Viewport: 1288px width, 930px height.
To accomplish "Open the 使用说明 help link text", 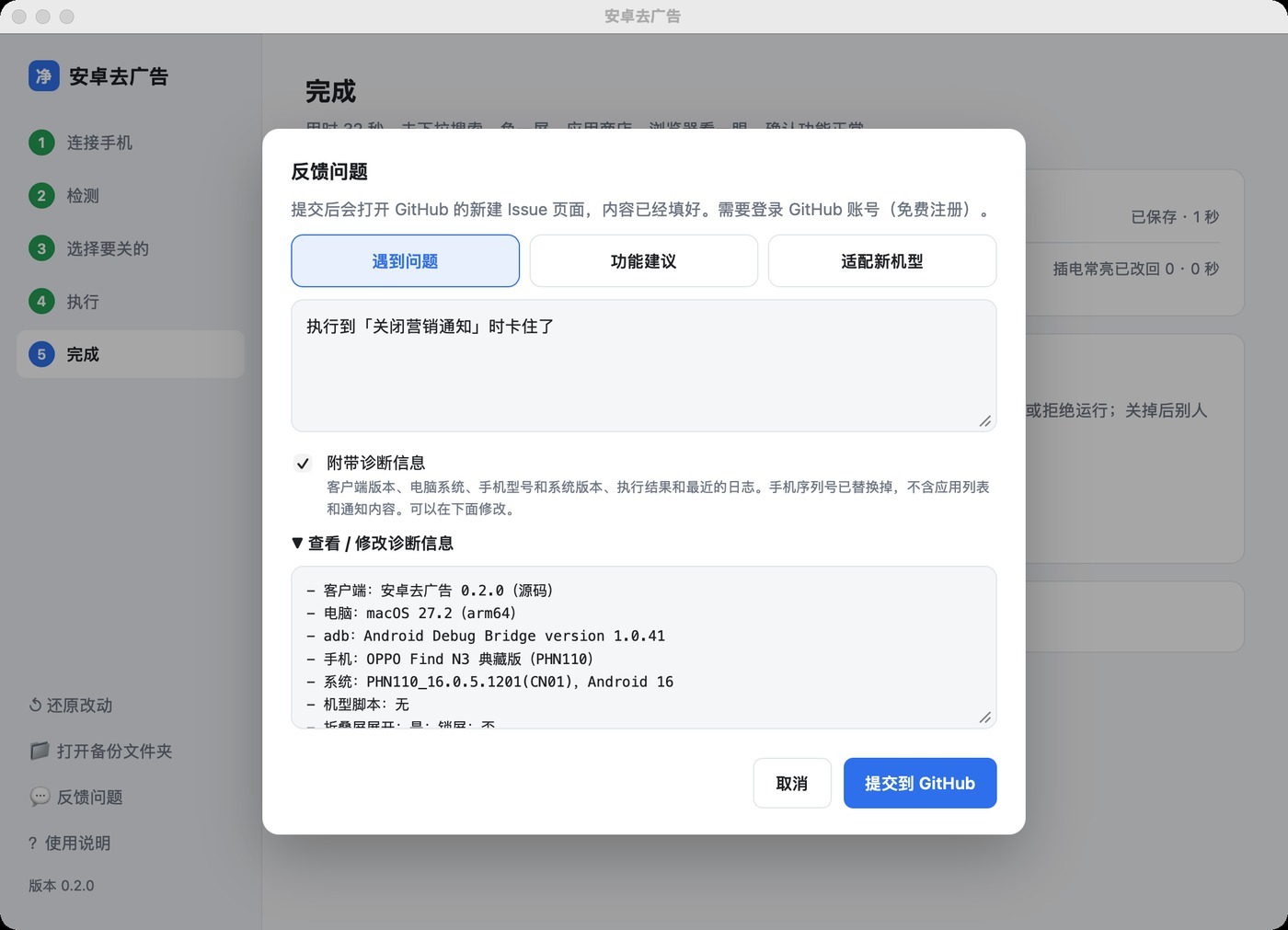I will [78, 843].
